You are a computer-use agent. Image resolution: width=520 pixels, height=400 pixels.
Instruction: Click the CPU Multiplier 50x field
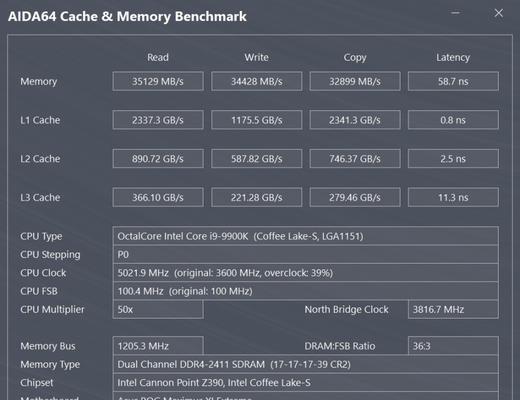coord(158,309)
